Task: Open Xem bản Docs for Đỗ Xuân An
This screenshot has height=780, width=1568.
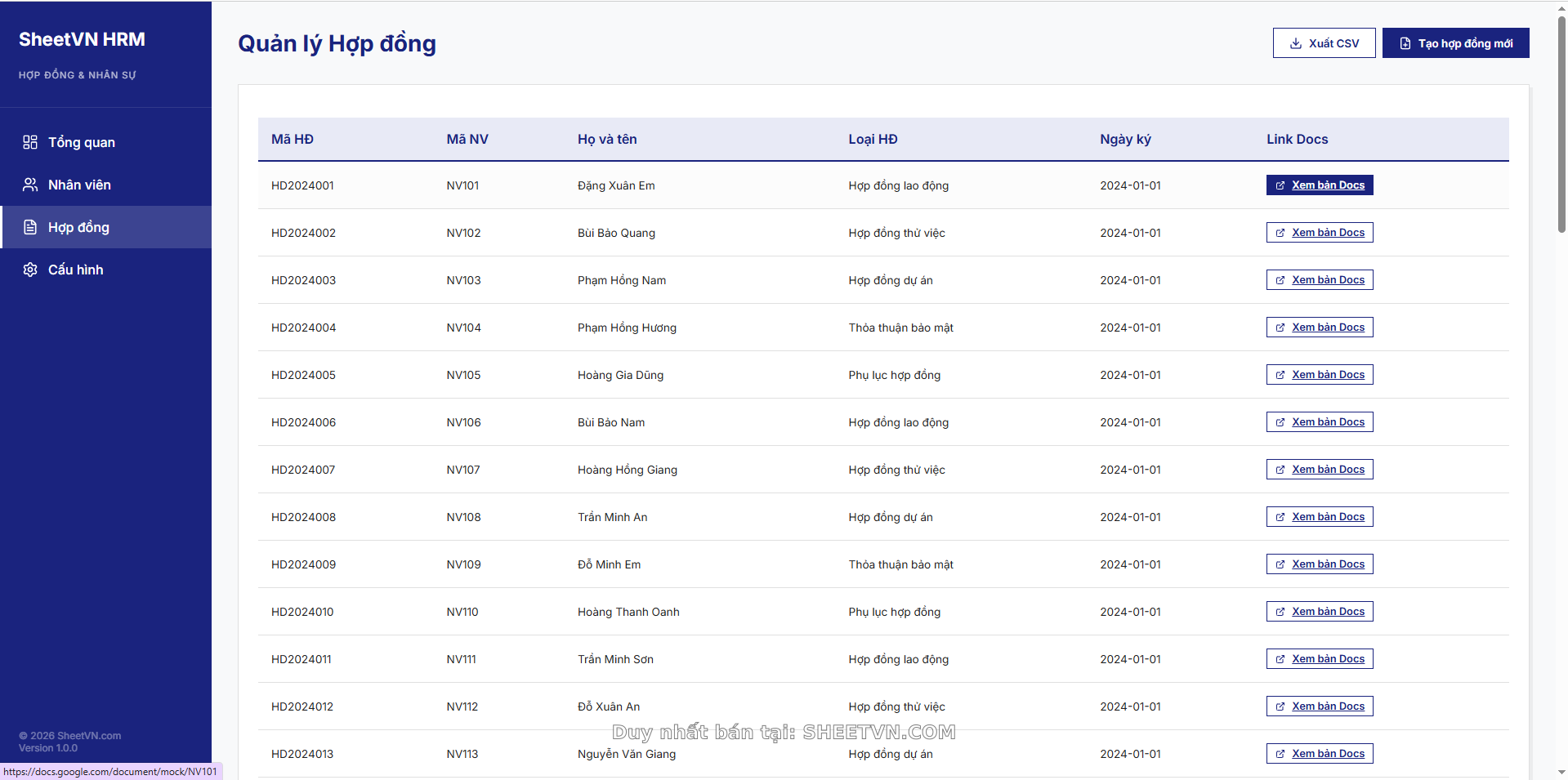Action: pos(1319,706)
